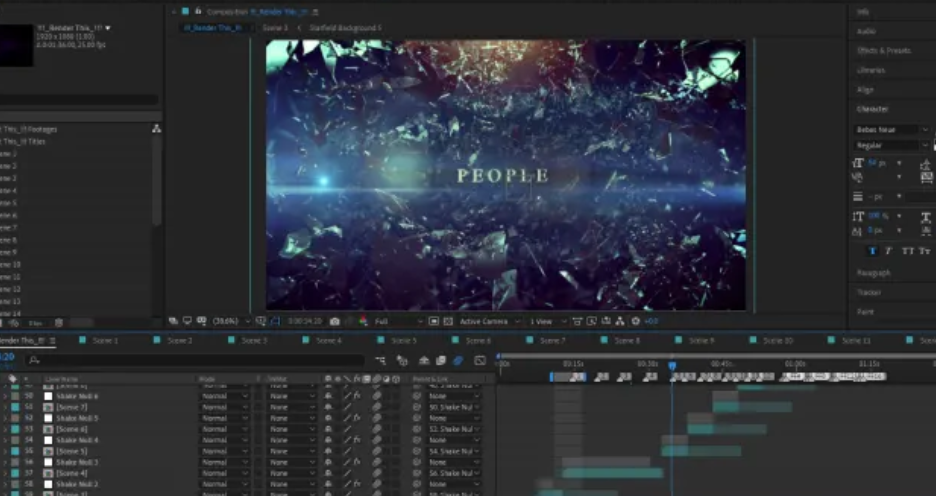This screenshot has height=496, width=936.
Task: Expand layer Shake Null 6 properties
Action: 5,396
